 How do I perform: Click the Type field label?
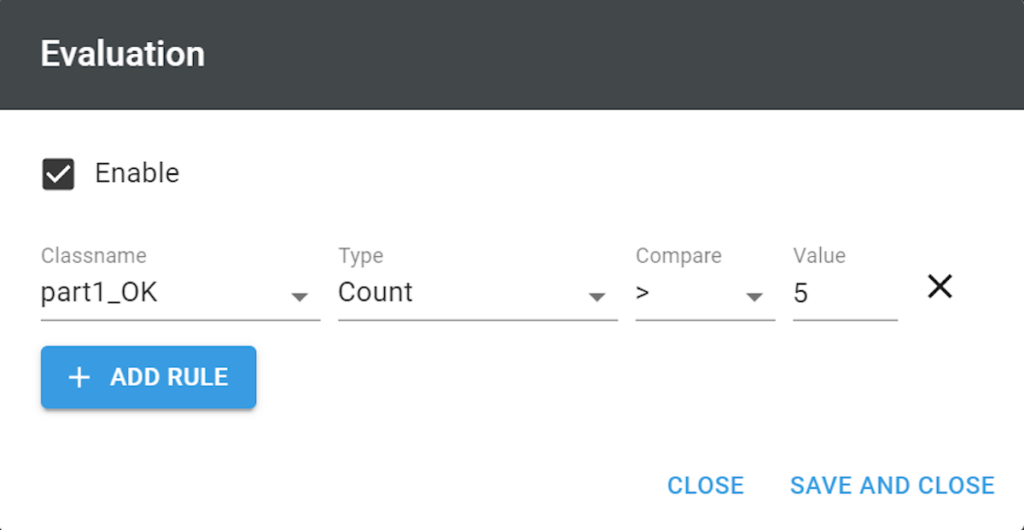coord(361,256)
